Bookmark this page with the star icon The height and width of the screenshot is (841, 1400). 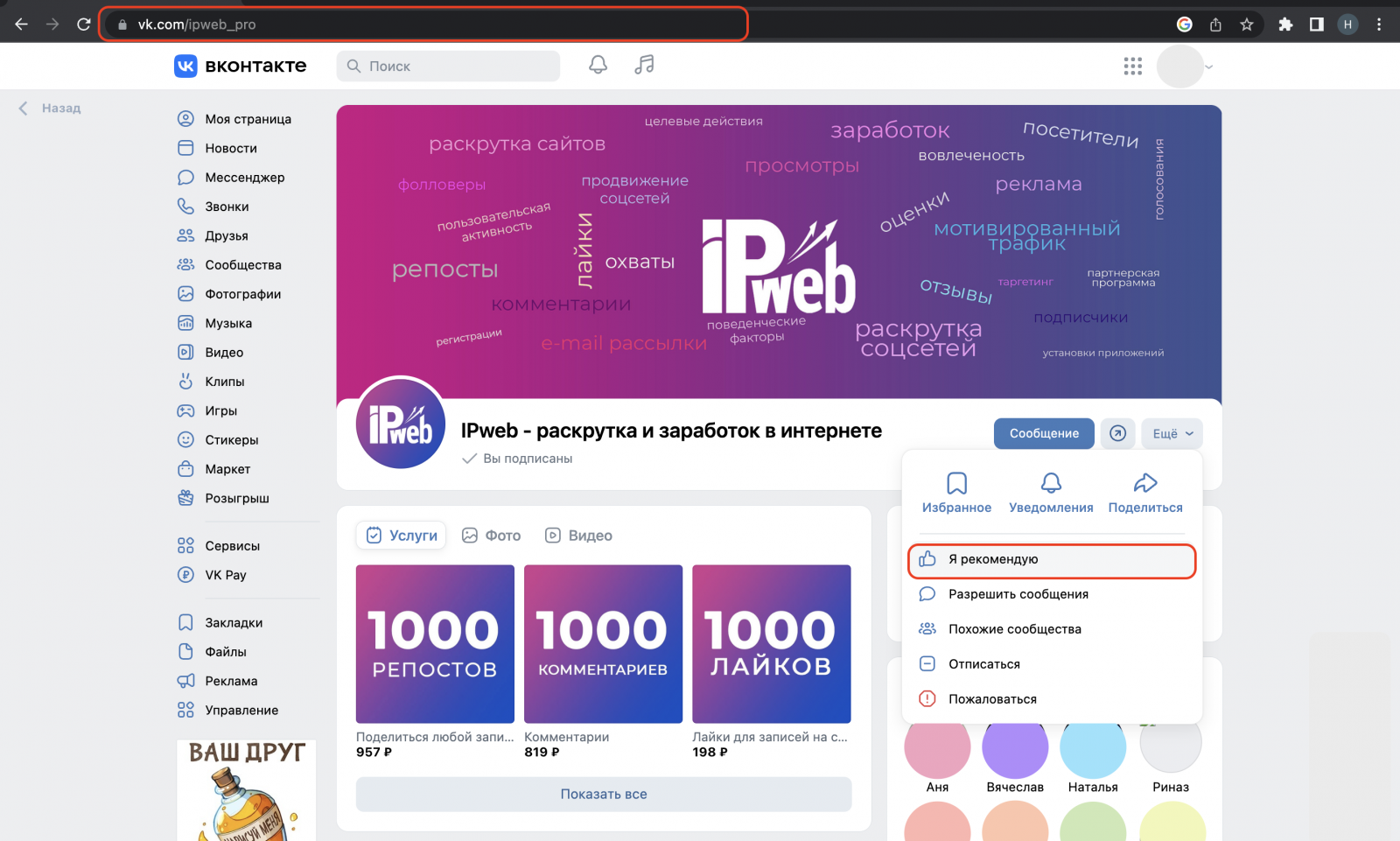tap(1247, 25)
